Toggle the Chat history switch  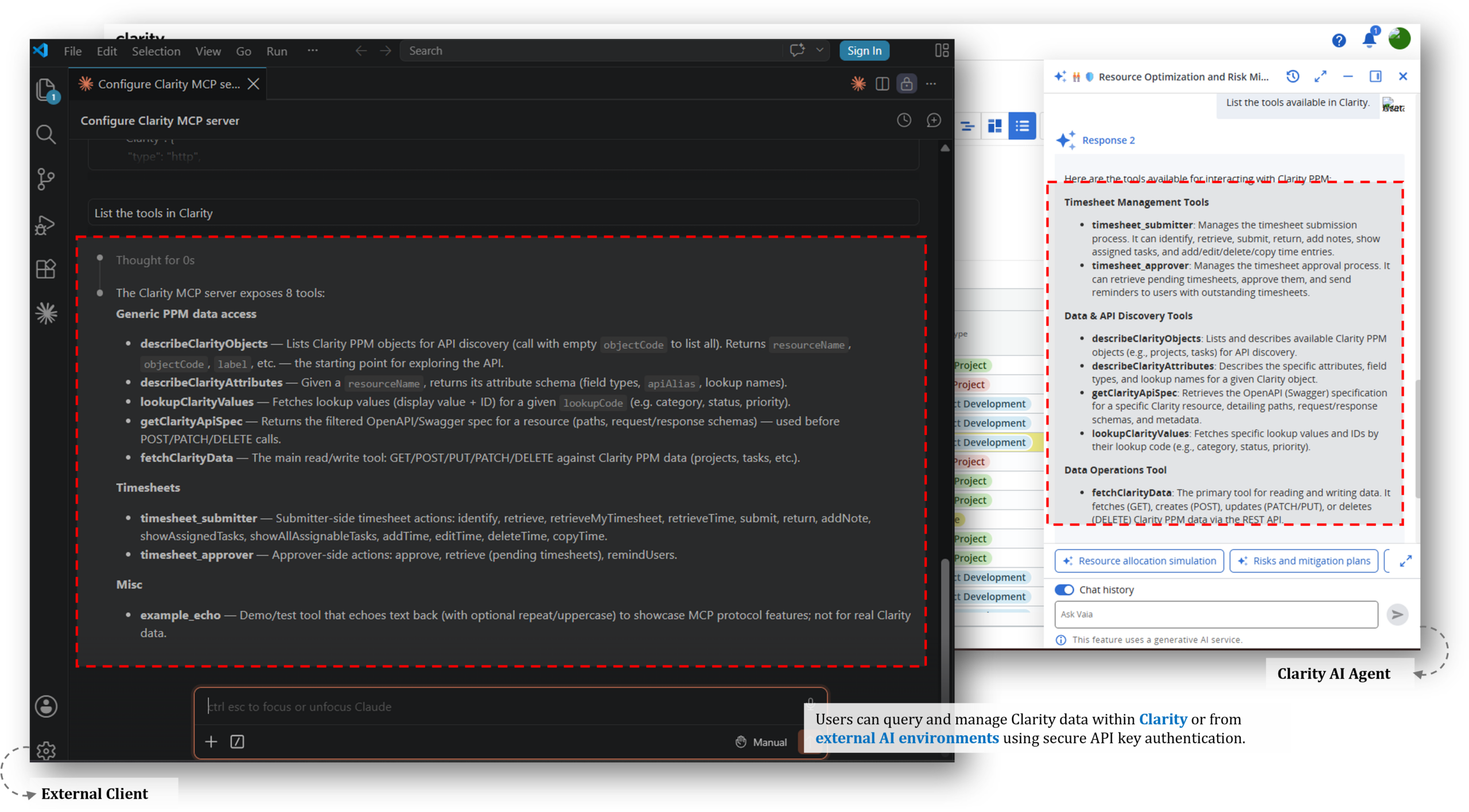[1064, 589]
